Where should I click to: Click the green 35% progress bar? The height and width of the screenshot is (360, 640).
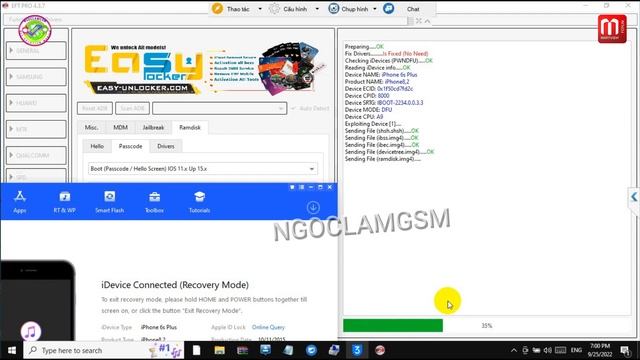pos(393,325)
